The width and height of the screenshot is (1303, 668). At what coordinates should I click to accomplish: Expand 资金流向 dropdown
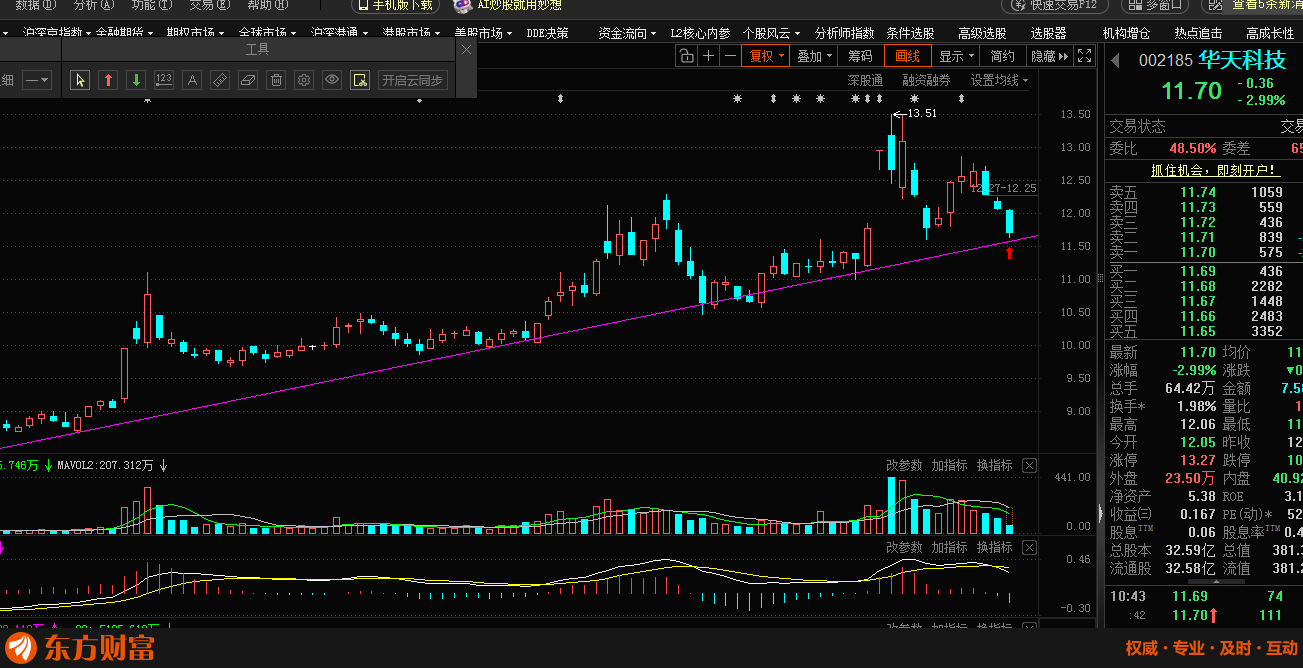(629, 33)
